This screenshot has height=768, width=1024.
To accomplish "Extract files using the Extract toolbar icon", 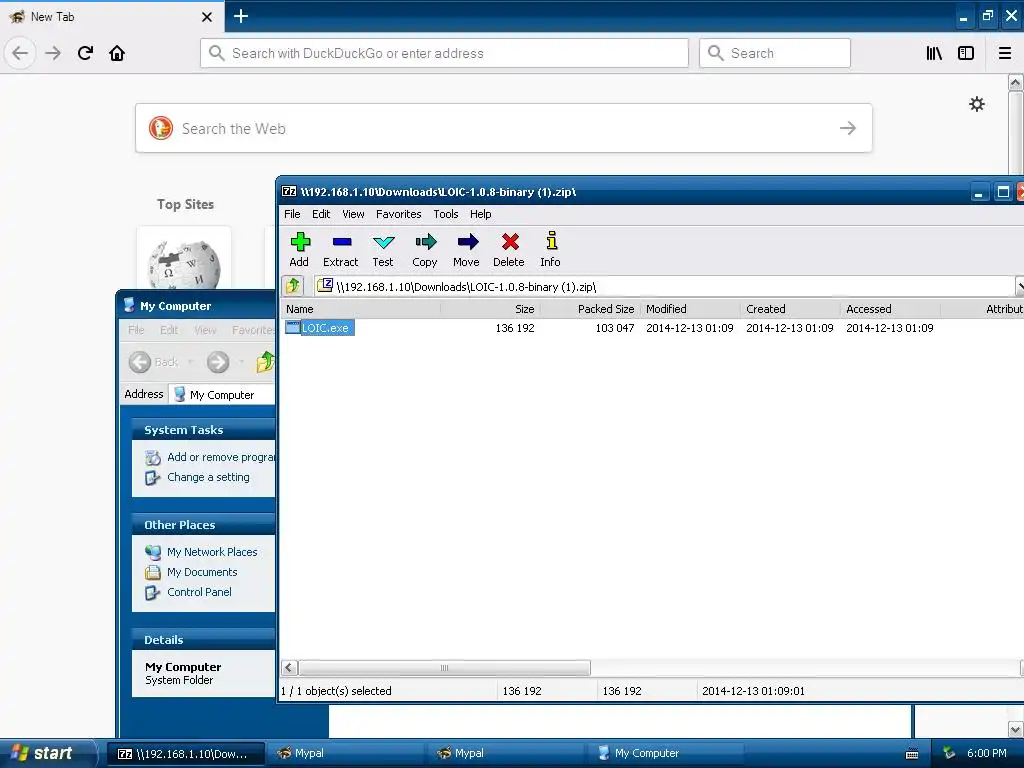I will 341,249.
